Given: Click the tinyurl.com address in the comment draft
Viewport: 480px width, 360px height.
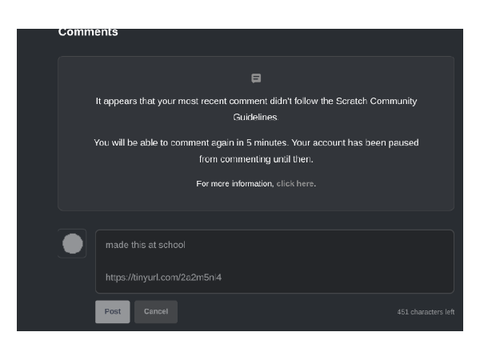Looking at the screenshot, I should point(163,277).
